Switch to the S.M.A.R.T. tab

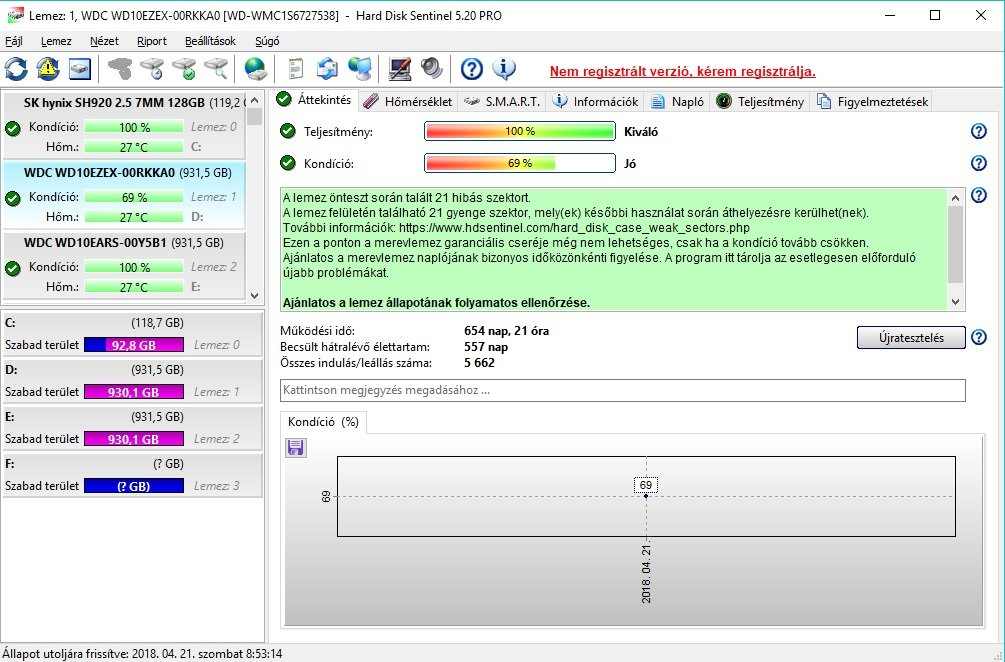[502, 101]
